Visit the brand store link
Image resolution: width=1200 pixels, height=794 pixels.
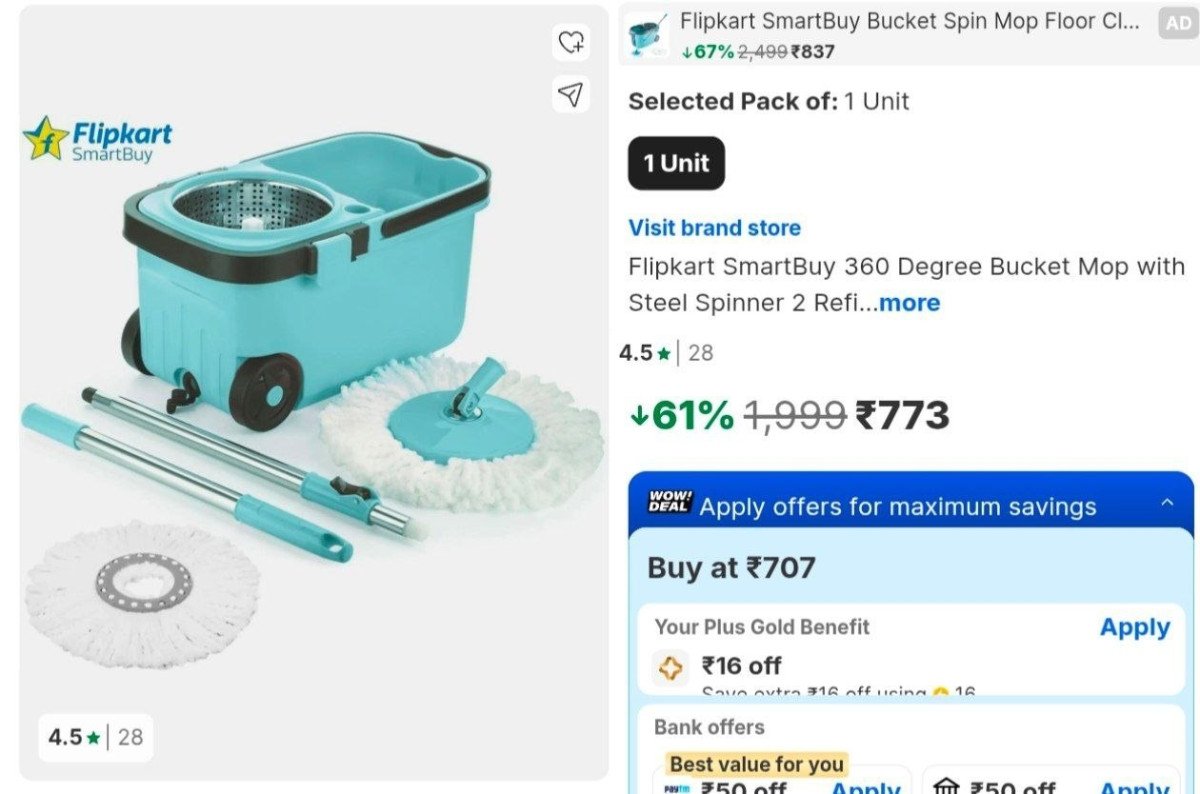pos(714,228)
